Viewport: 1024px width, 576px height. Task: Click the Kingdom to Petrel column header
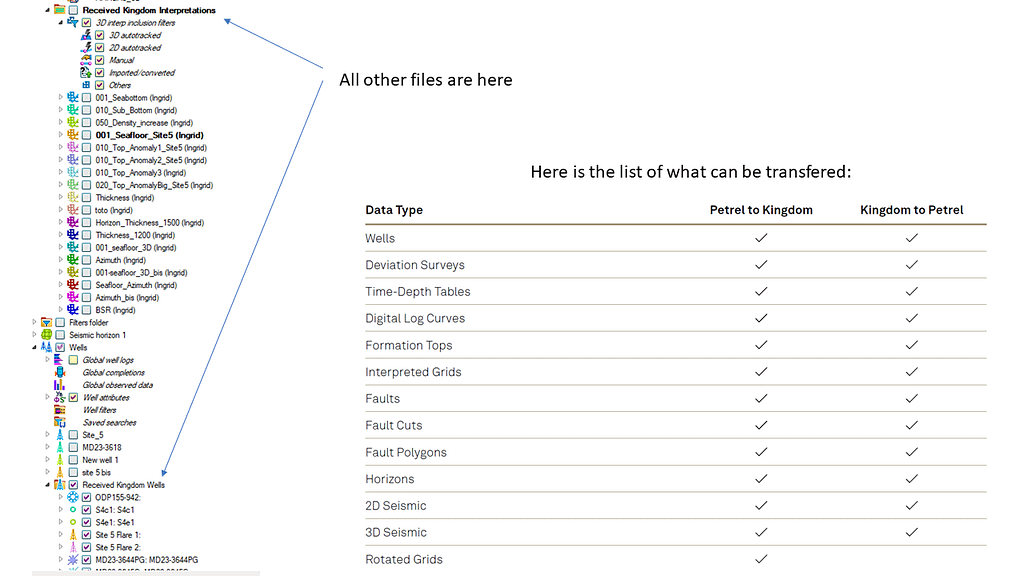[x=911, y=210]
